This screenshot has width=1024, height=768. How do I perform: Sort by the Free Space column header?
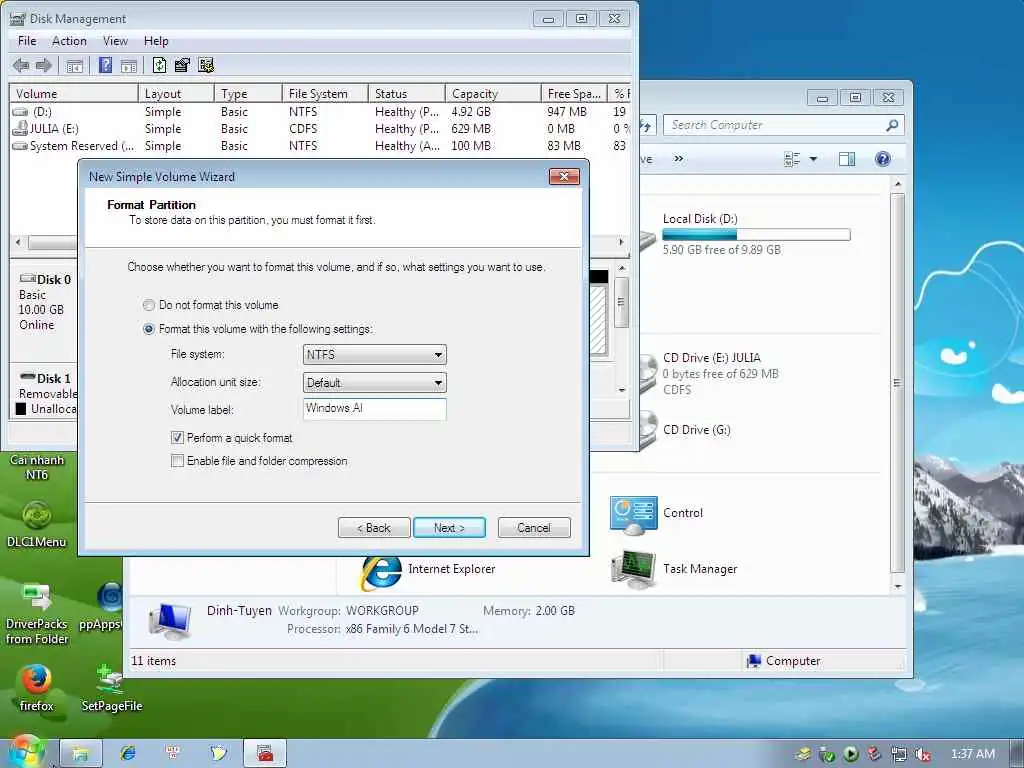574,93
